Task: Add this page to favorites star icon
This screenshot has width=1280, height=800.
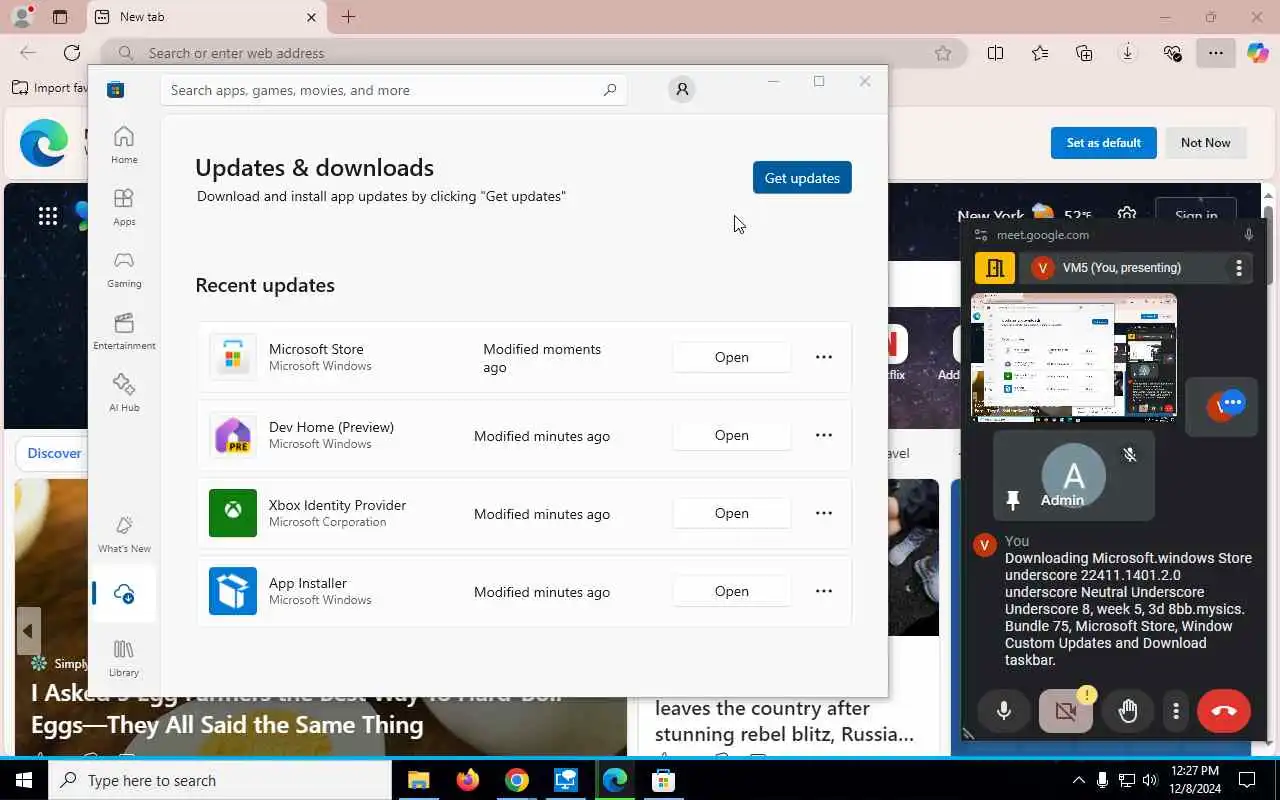Action: [943, 53]
